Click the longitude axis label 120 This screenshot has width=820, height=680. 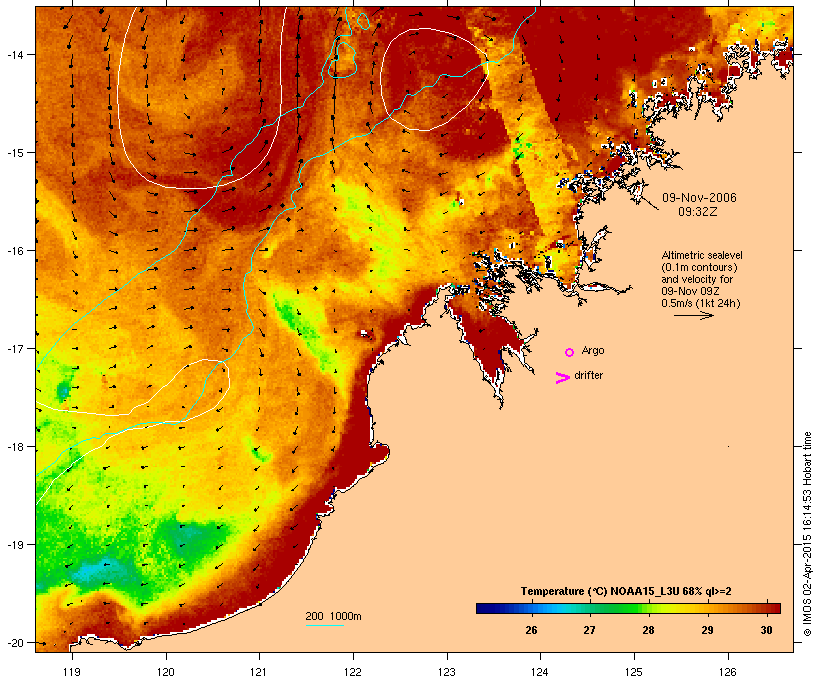[166, 672]
